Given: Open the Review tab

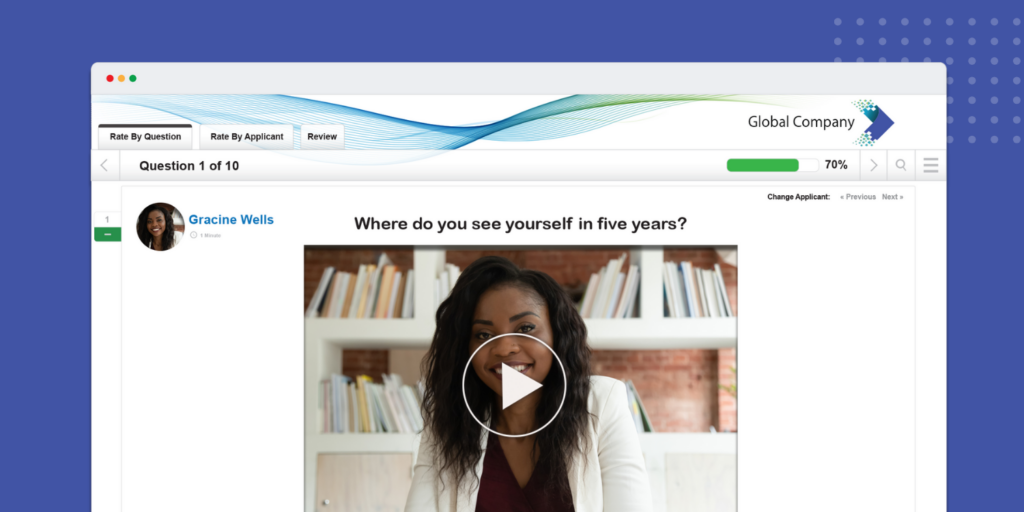Looking at the screenshot, I should click(322, 136).
